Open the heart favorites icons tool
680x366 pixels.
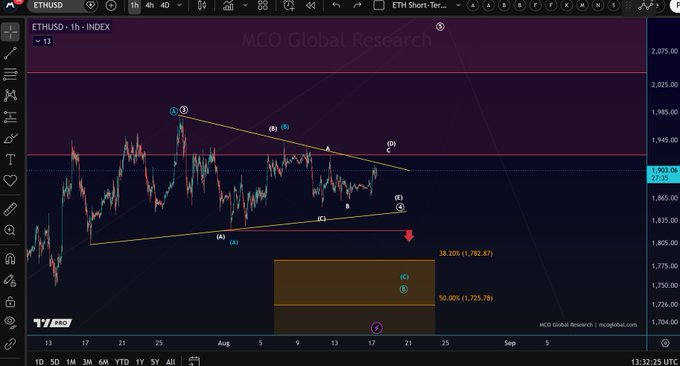[10, 180]
